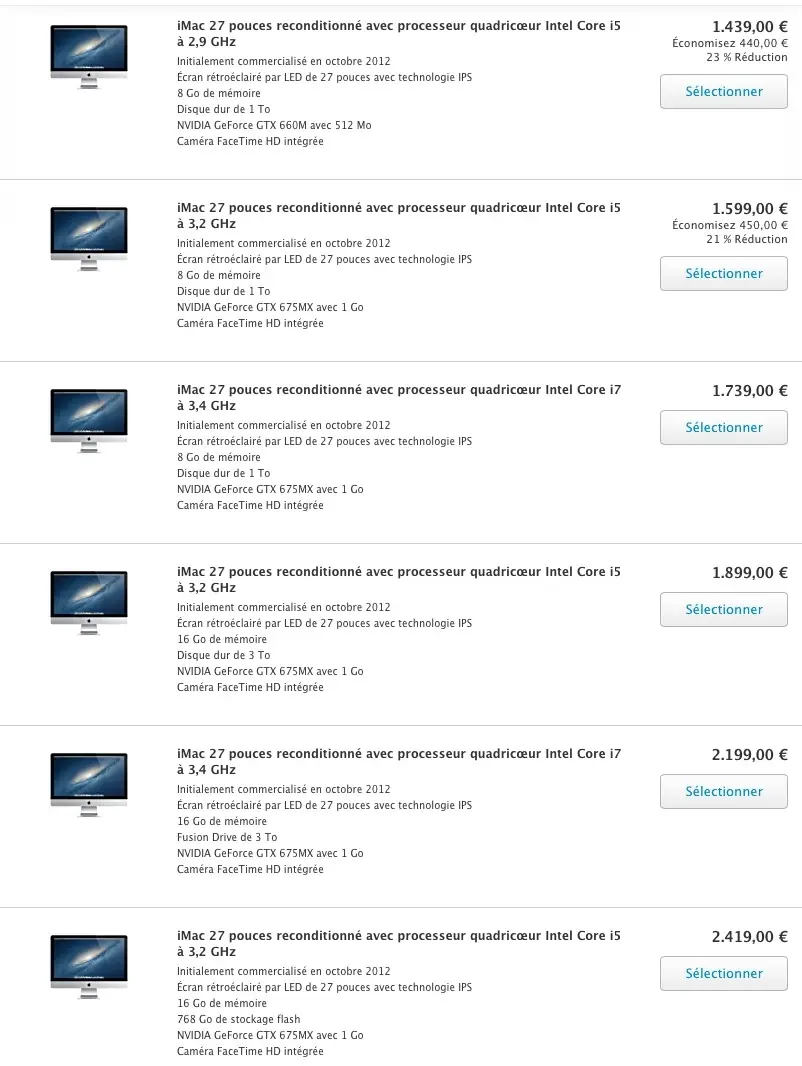The width and height of the screenshot is (802, 1066).
Task: Click the iMac picture next to the Fusion Drive model
Action: (88, 785)
